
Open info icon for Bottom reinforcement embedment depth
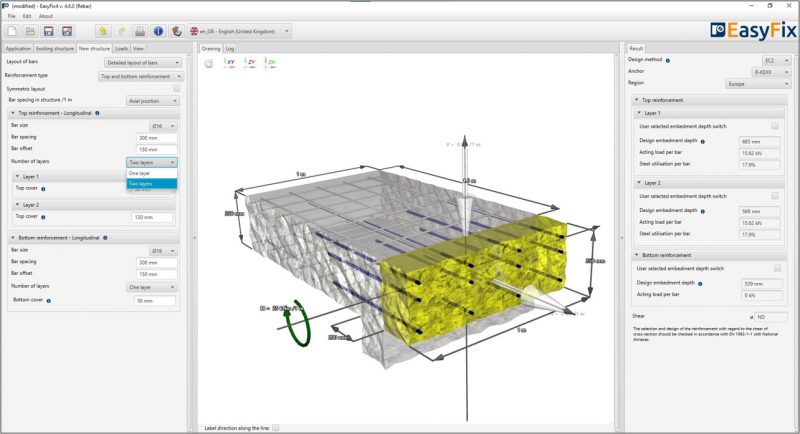coord(700,284)
